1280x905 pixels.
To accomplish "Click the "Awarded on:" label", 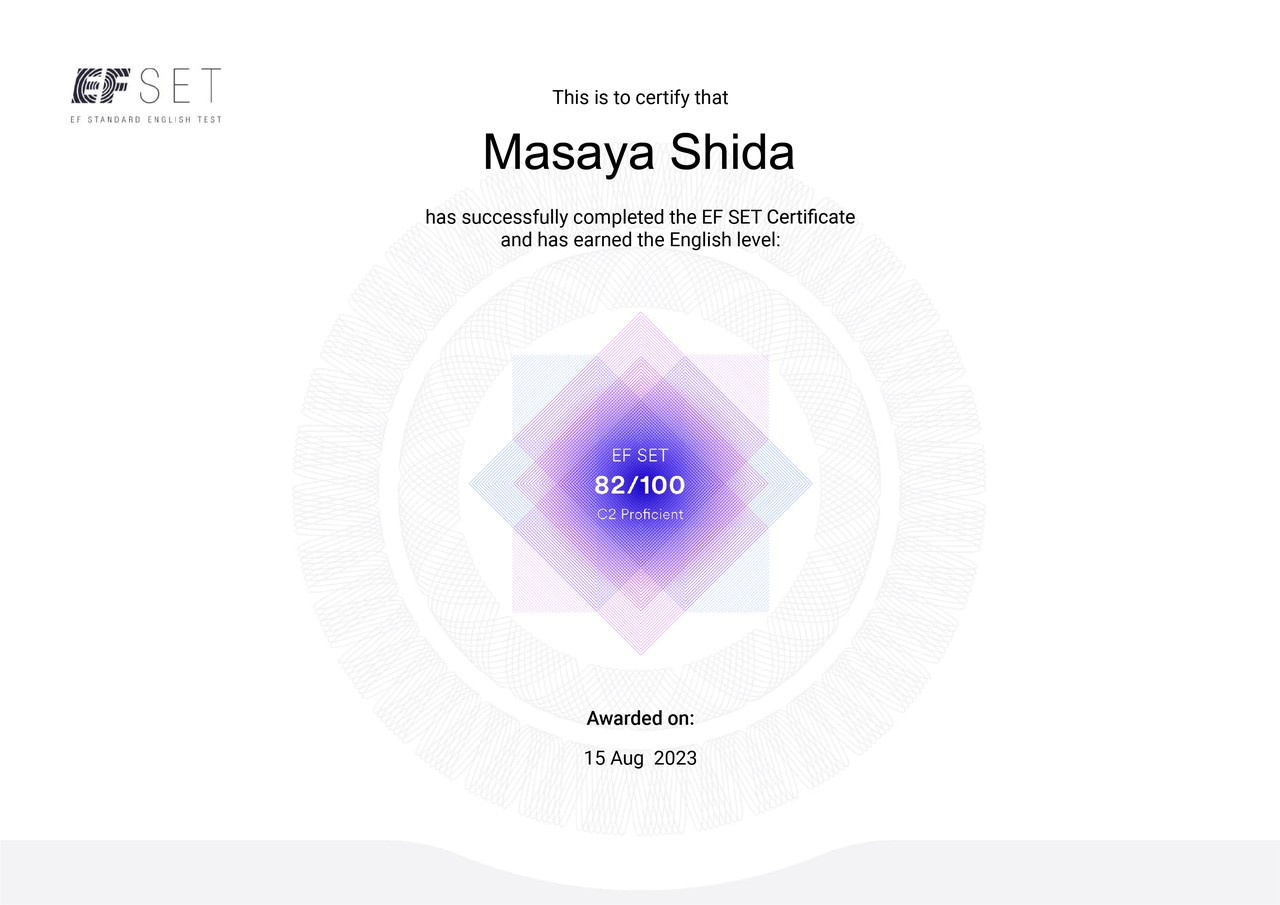I will coord(640,718).
